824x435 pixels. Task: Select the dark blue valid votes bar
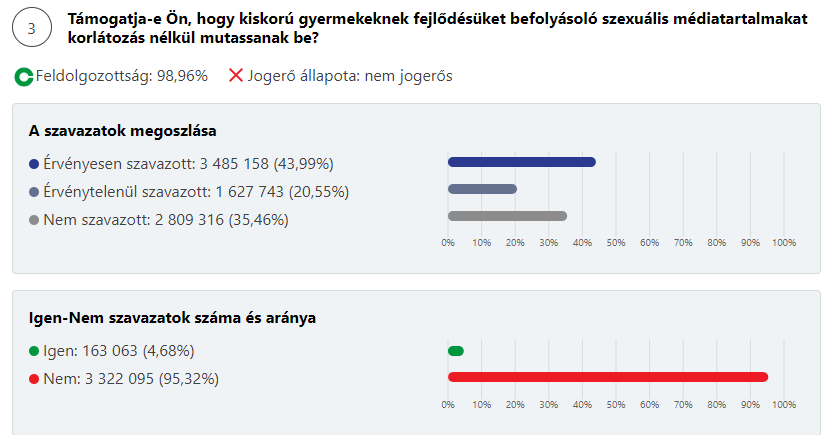[522, 162]
